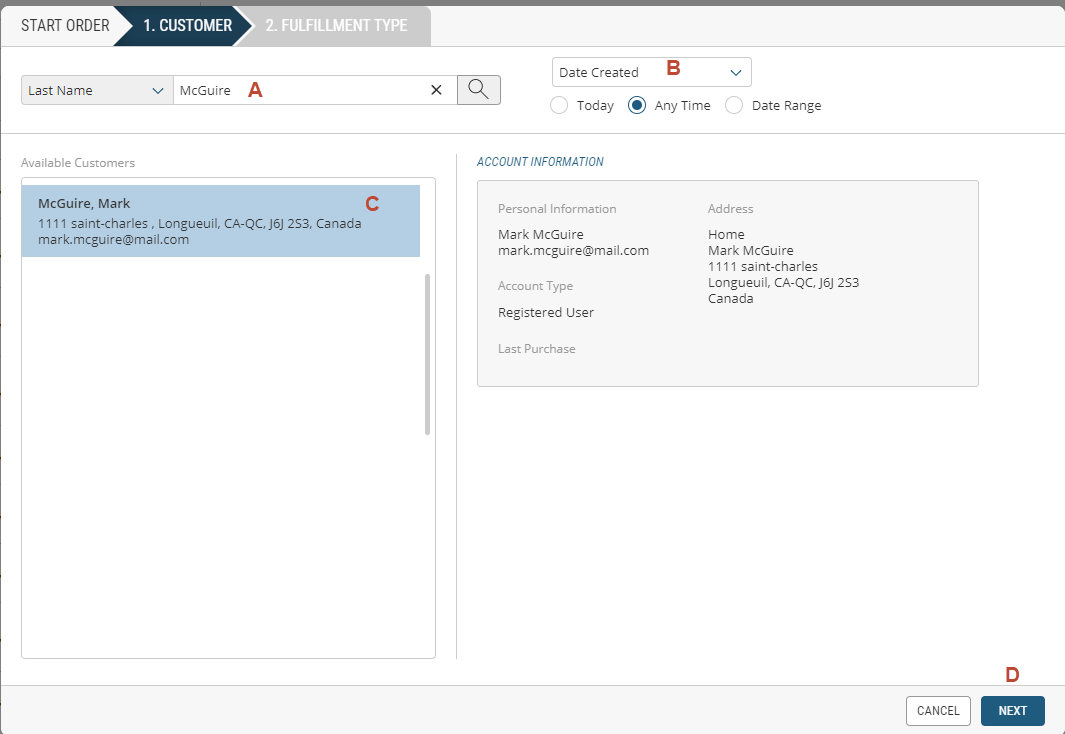Select the Any Time radio button
Image resolution: width=1065 pixels, height=734 pixels.
pyautogui.click(x=637, y=105)
